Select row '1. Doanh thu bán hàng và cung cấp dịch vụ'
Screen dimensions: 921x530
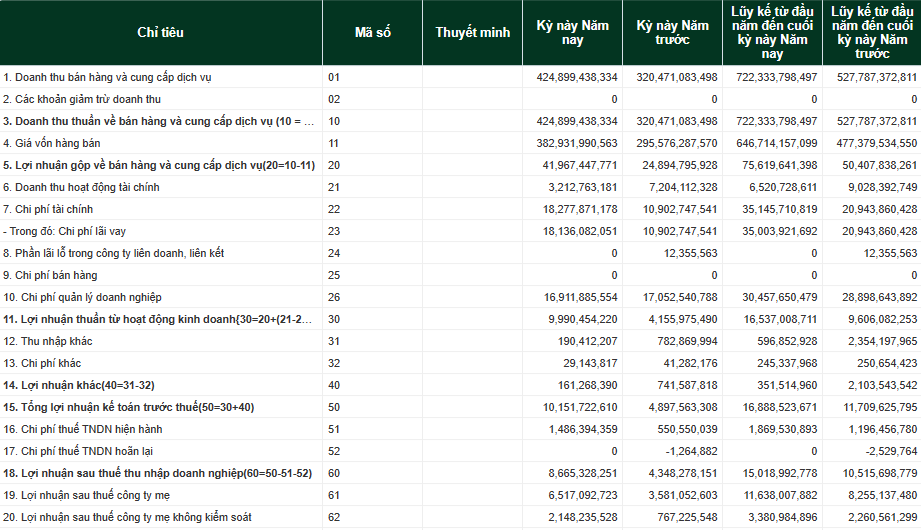tap(460, 77)
